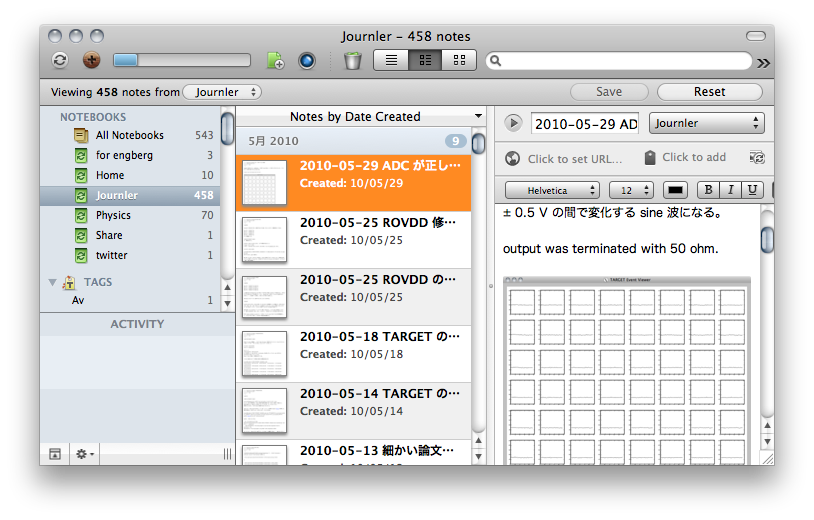Click the blue globe toolbar icon
This screenshot has width=814, height=520.
pos(307,61)
